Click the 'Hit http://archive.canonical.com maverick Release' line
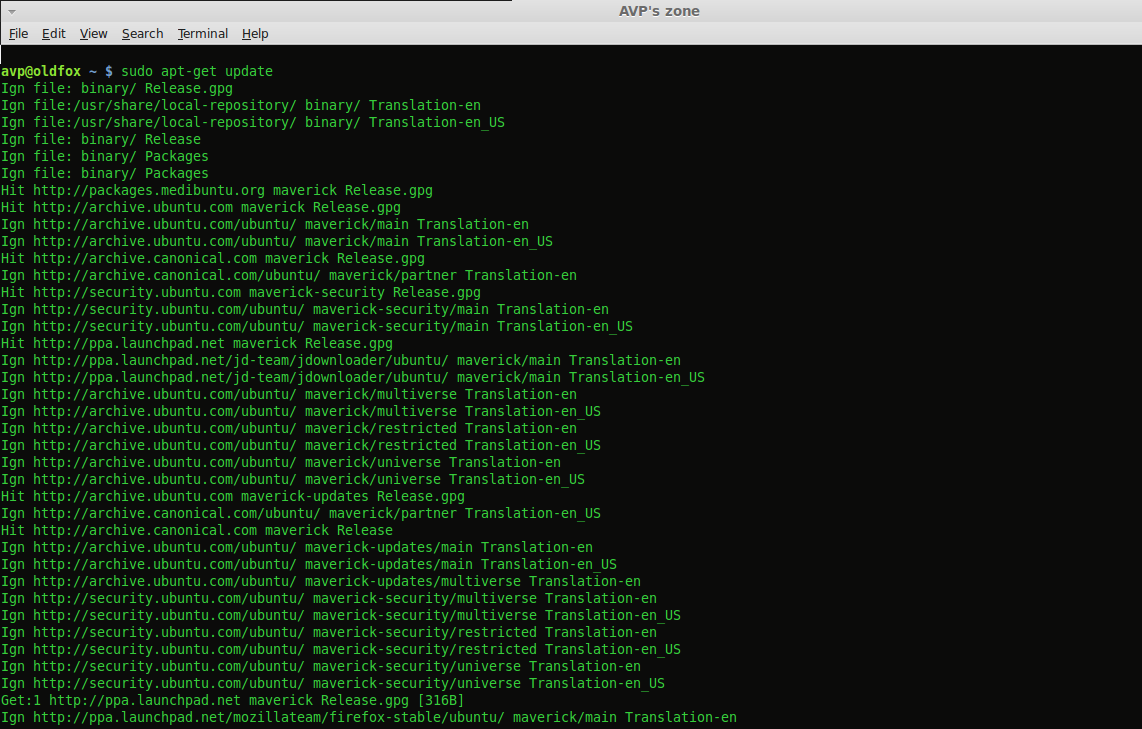1142x729 pixels. coord(197,530)
